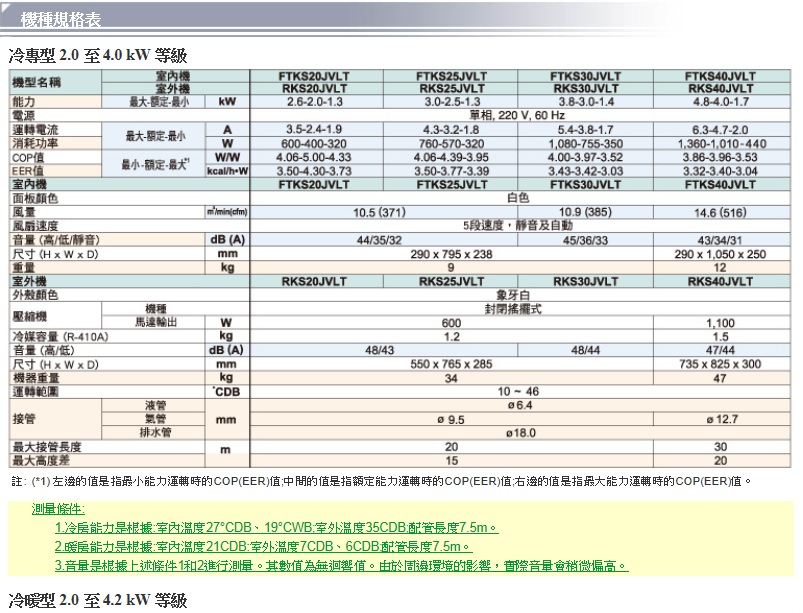Select the 壓縮機 row label
This screenshot has width=803, height=613.
(x=26, y=315)
